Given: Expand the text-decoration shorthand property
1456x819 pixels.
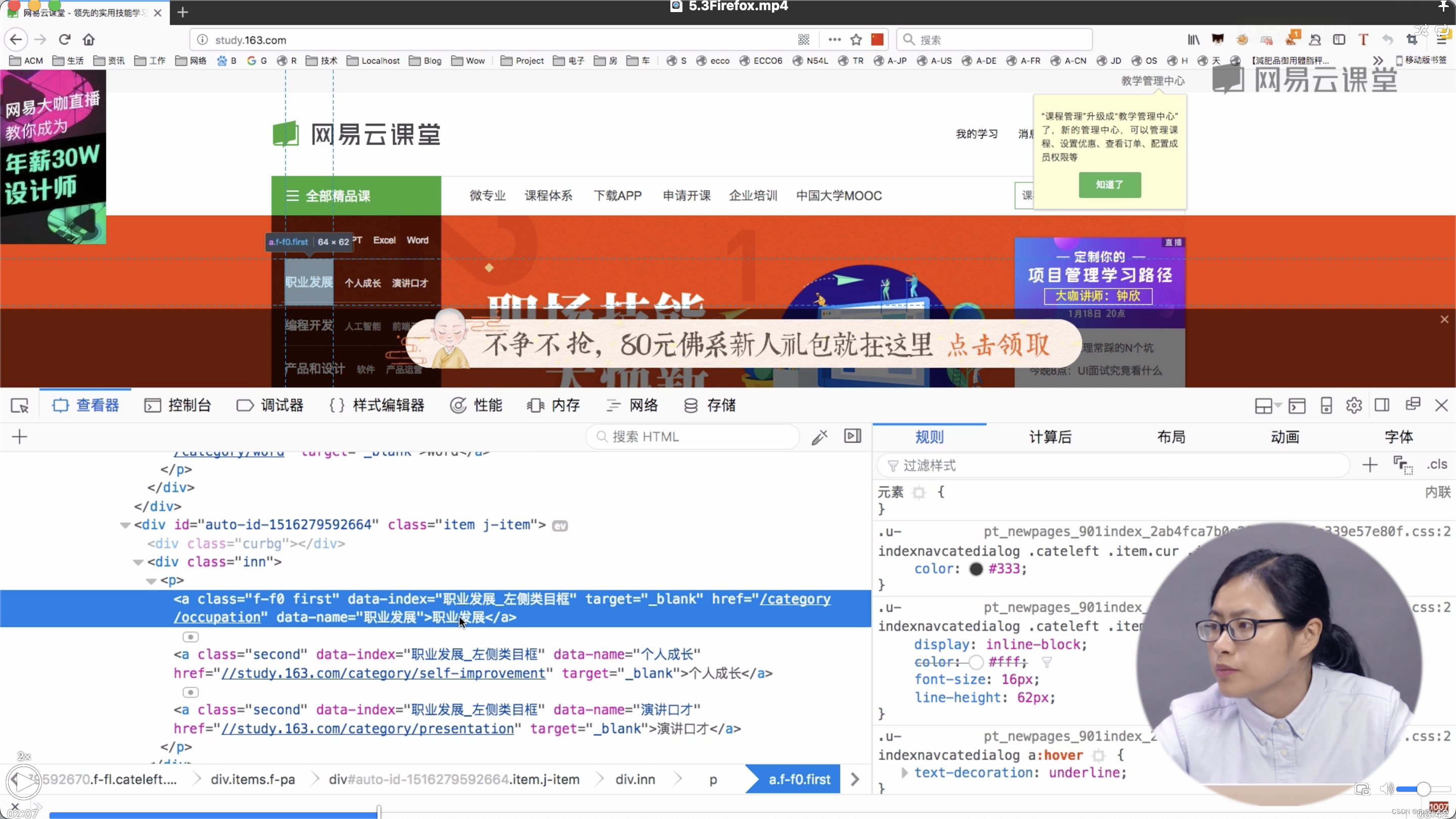Looking at the screenshot, I should click(x=904, y=772).
